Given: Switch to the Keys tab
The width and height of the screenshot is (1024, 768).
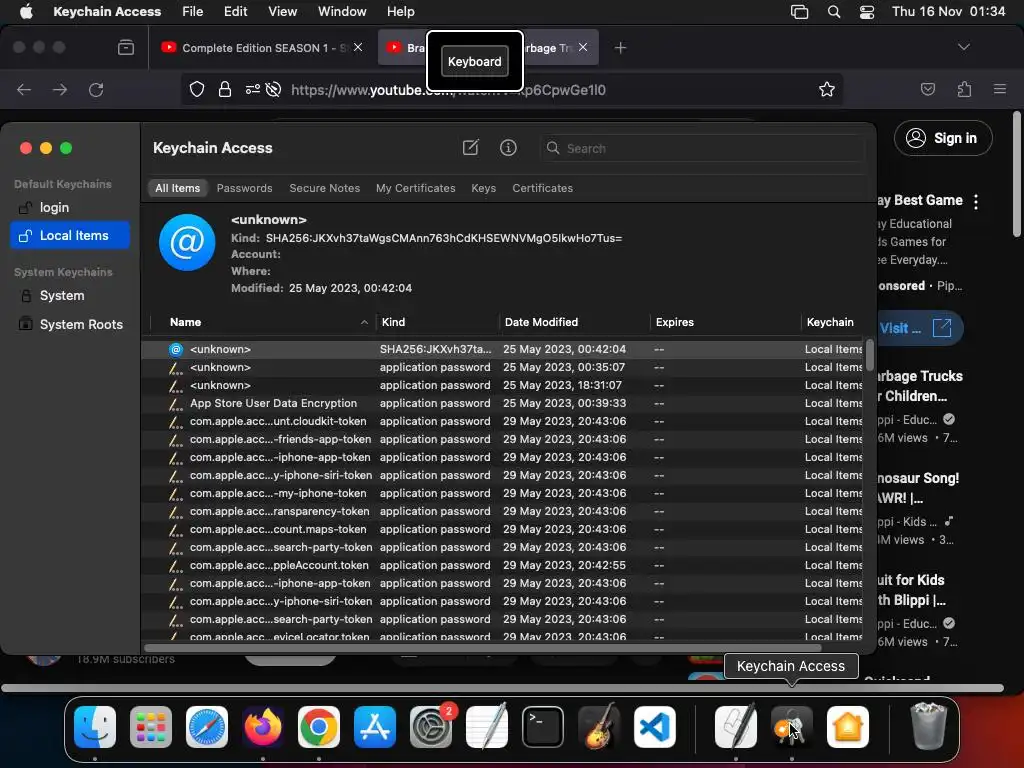Looking at the screenshot, I should point(483,188).
